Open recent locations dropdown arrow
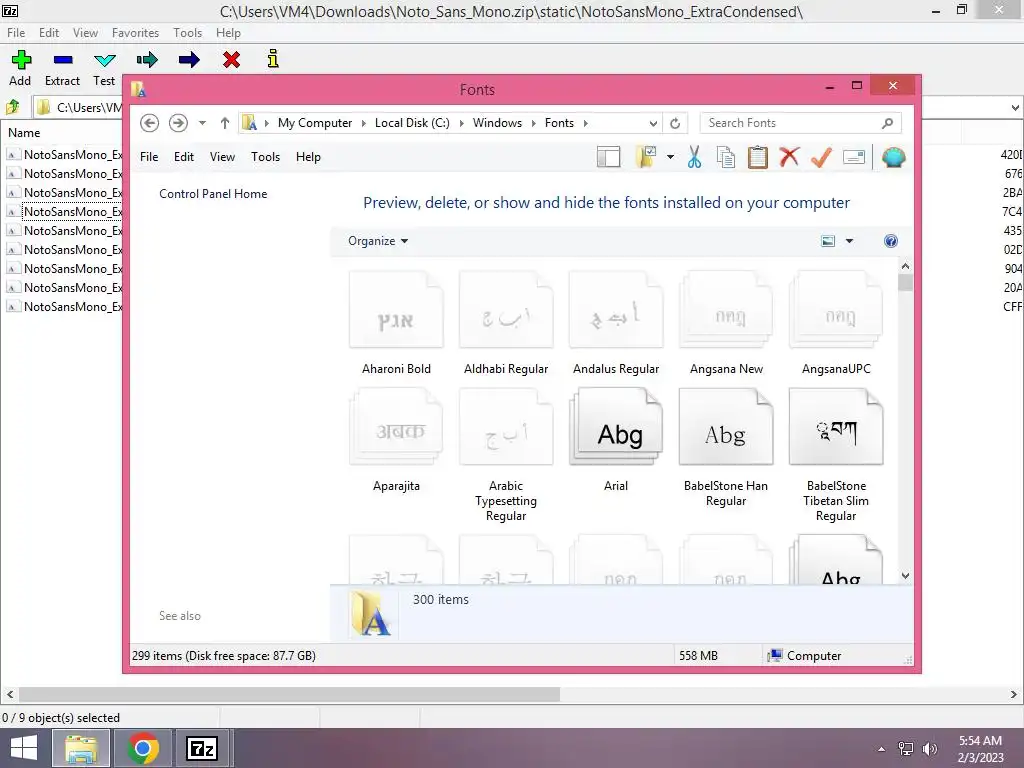Screen dimensions: 1024x768 coord(202,123)
